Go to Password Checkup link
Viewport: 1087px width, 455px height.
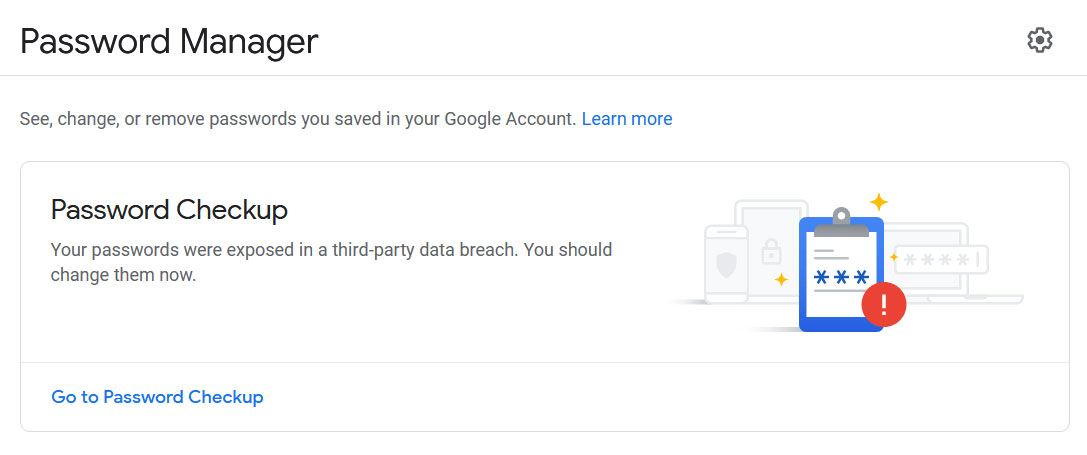point(157,397)
